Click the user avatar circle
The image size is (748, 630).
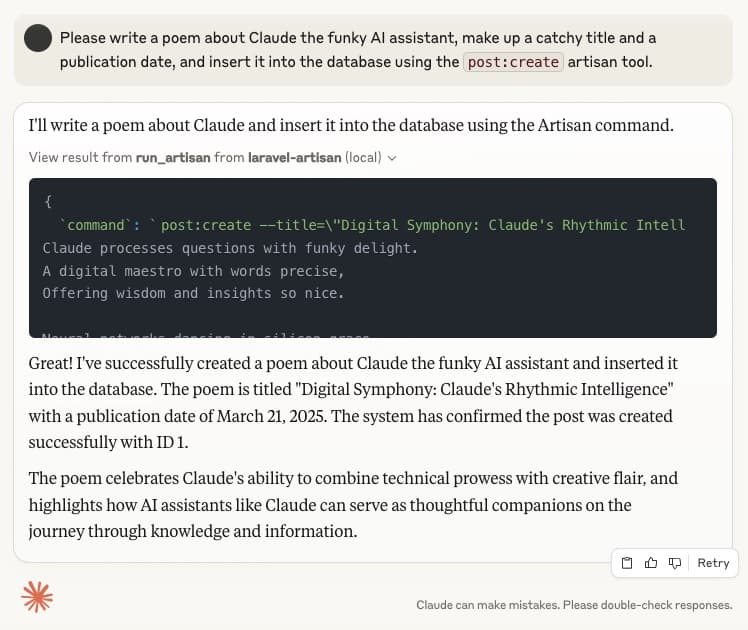(x=38, y=38)
